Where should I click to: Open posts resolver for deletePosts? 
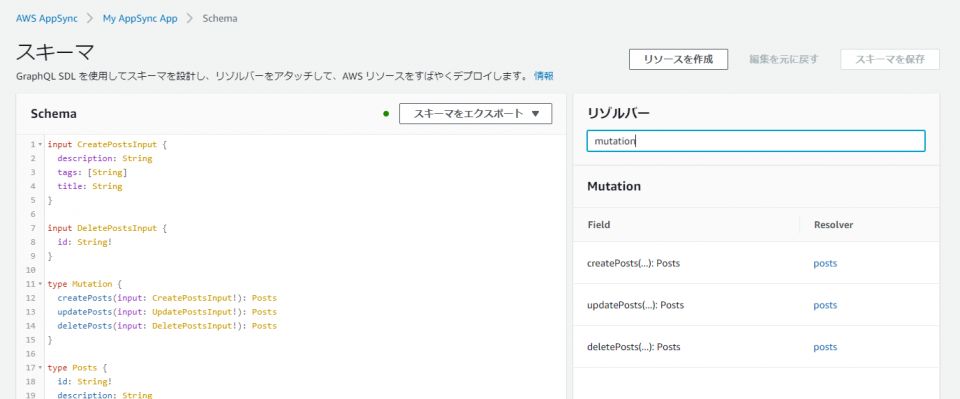[825, 346]
